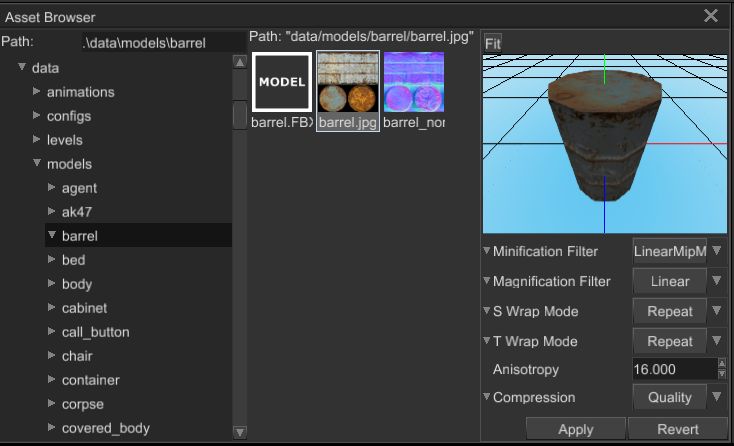This screenshot has width=734, height=446.
Task: Open Compression Quality dropdown
Action: pyautogui.click(x=669, y=397)
